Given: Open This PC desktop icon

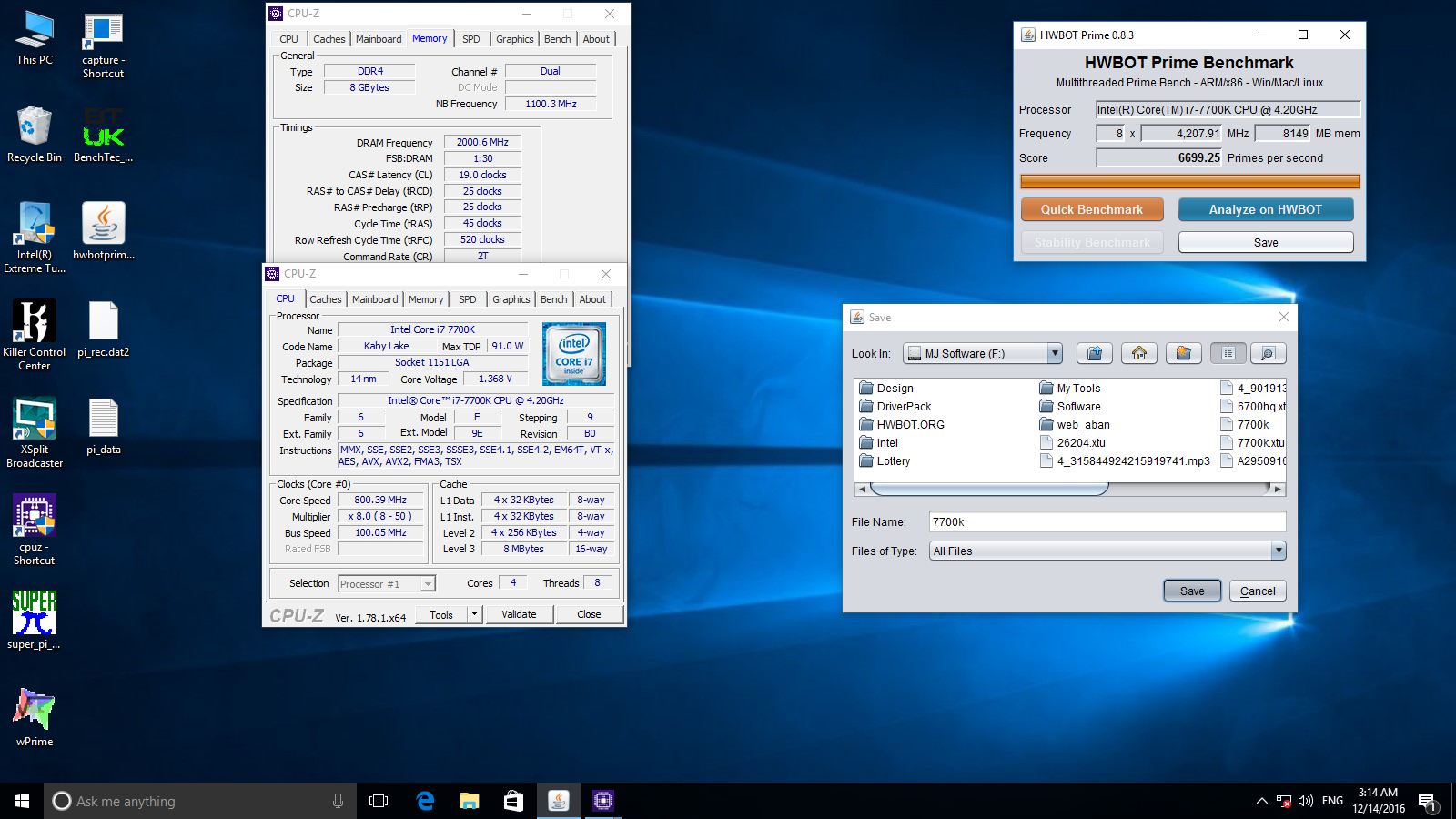Looking at the screenshot, I should 35,39.
